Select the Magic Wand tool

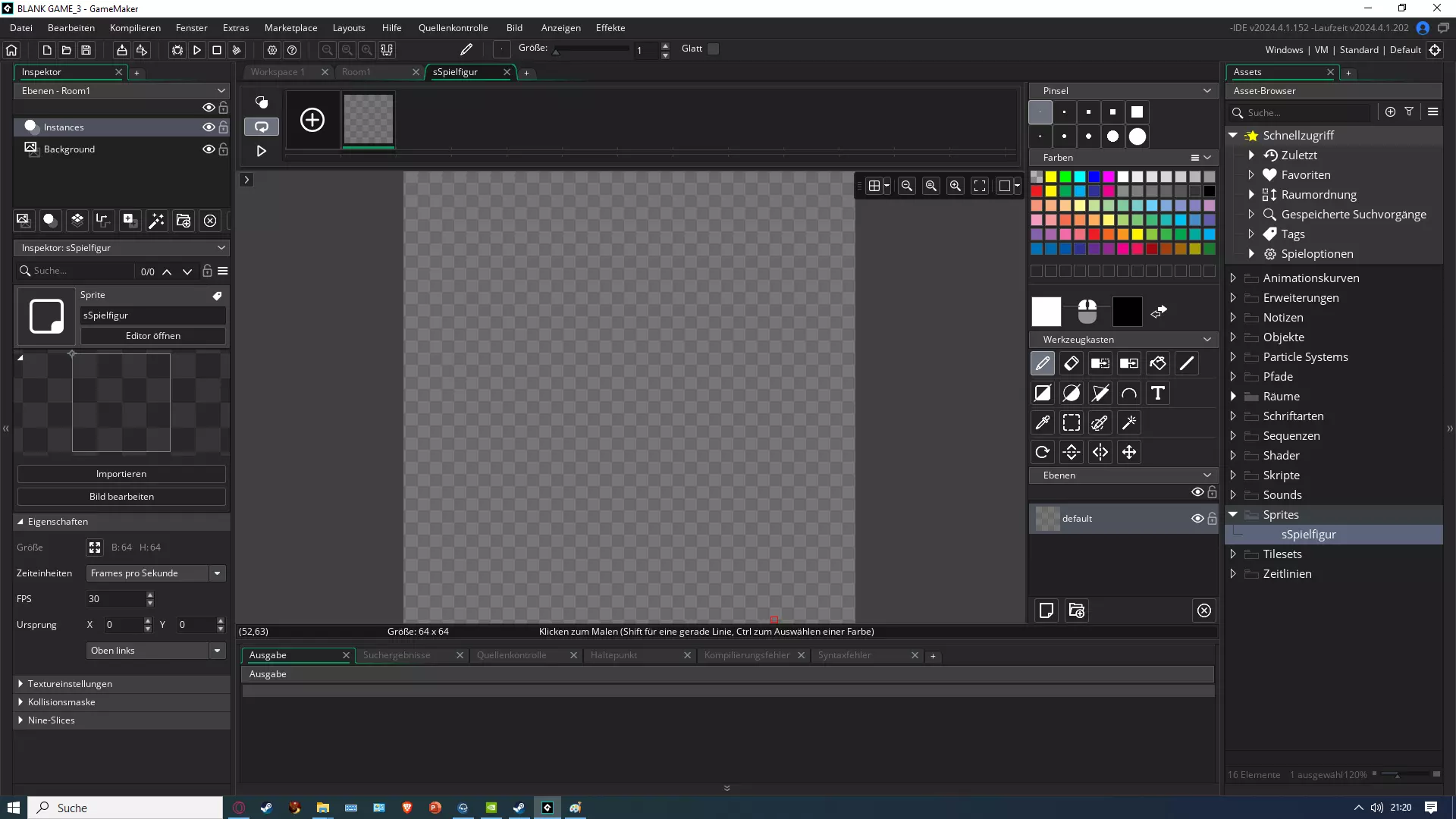tap(1129, 423)
